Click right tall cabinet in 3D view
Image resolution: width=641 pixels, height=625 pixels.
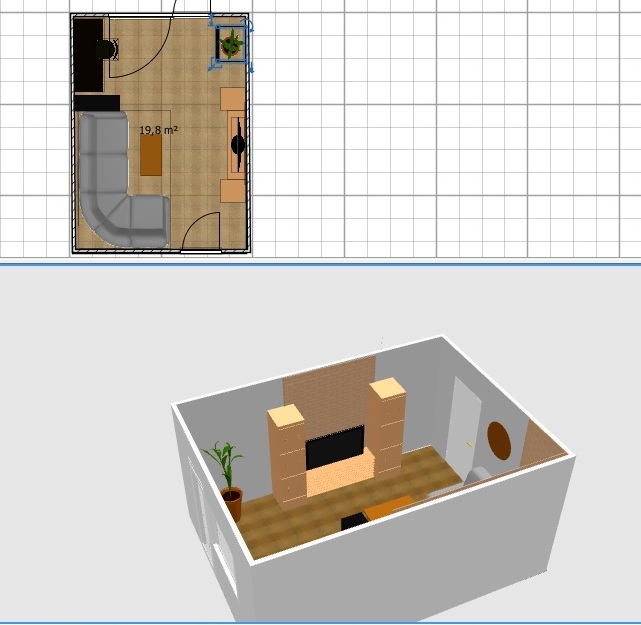coord(388,425)
